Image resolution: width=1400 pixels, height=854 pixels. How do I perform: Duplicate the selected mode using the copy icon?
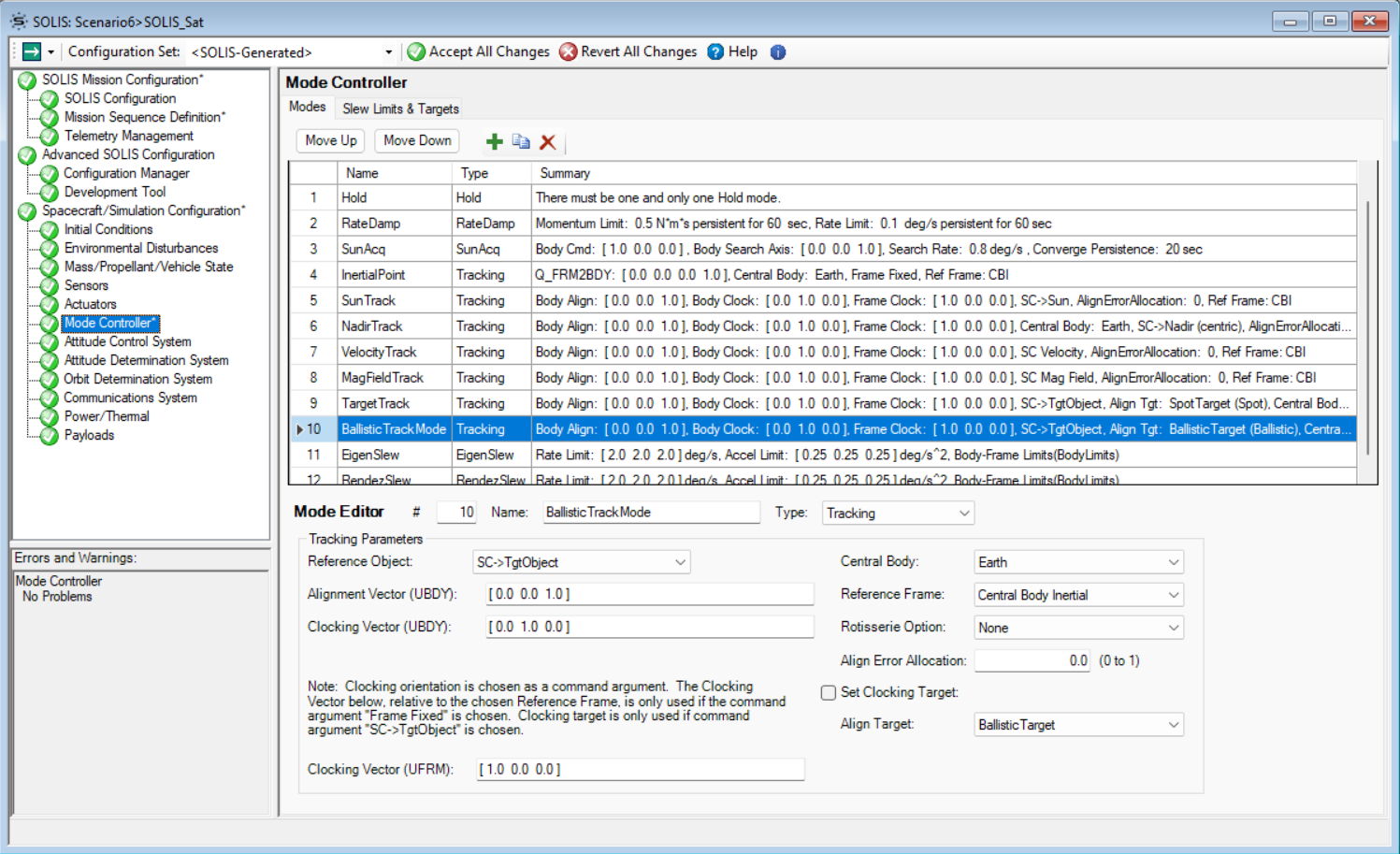521,141
